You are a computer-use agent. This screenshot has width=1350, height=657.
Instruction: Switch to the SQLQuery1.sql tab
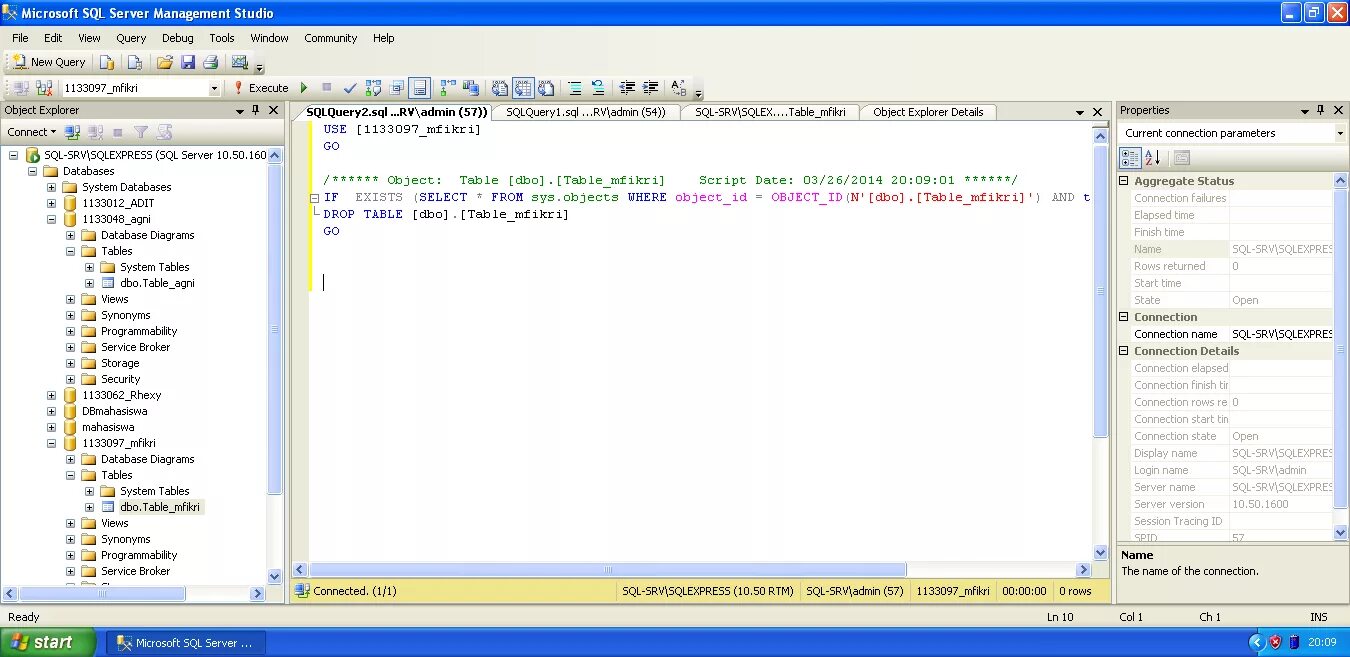point(585,112)
